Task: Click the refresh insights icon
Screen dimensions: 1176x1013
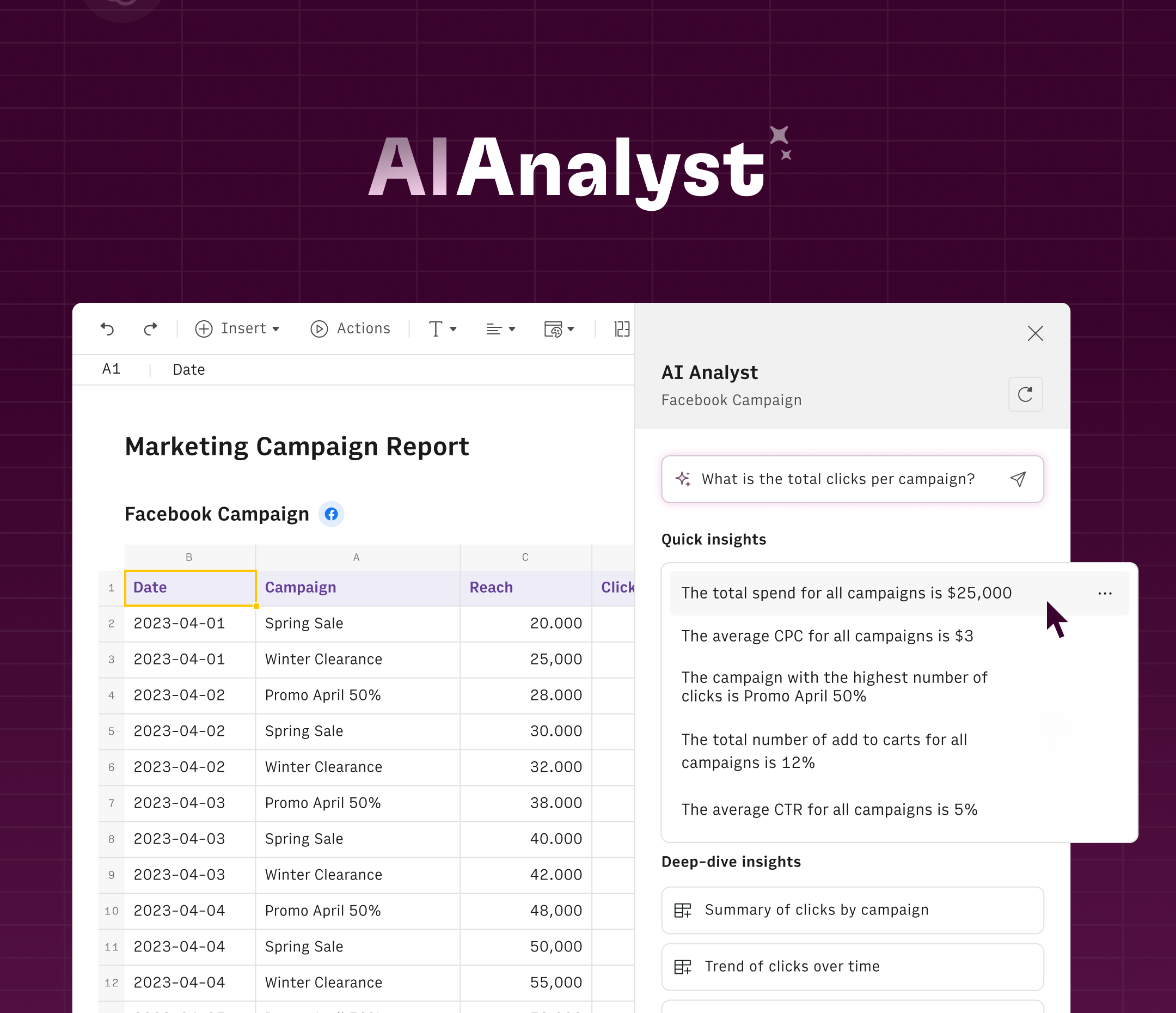Action: (1025, 394)
